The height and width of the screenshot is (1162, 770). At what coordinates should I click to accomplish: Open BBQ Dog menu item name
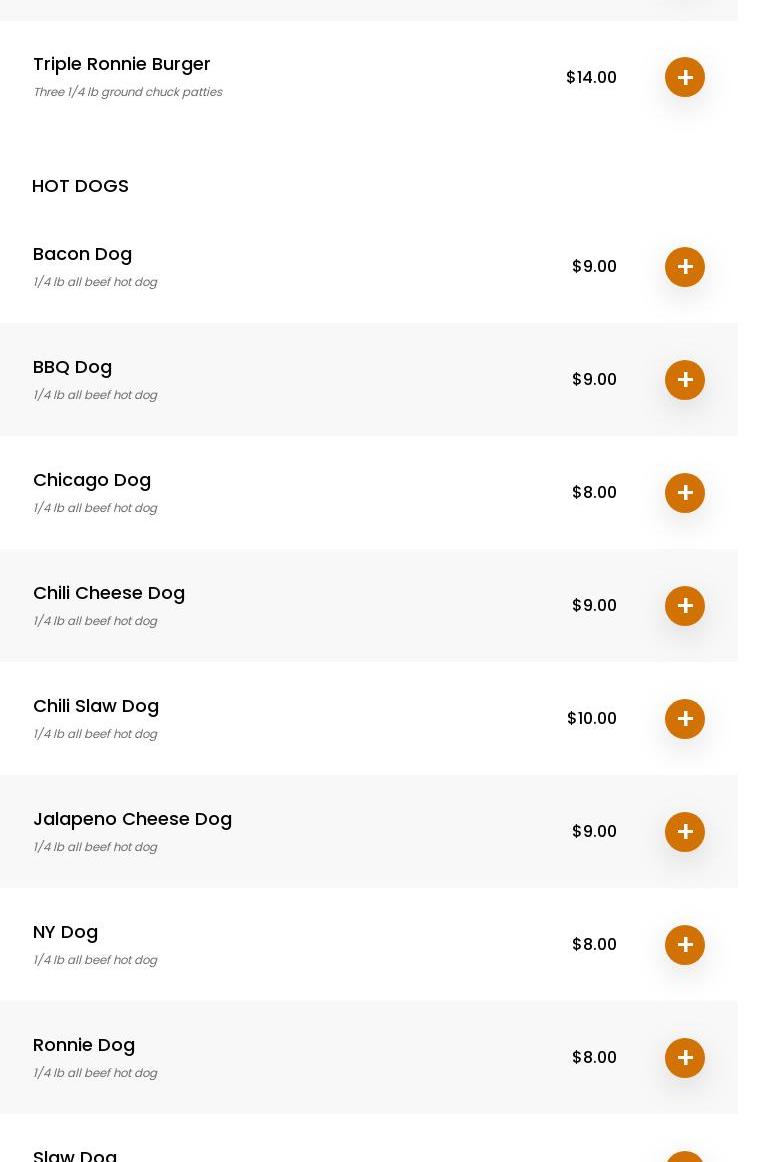(x=72, y=367)
